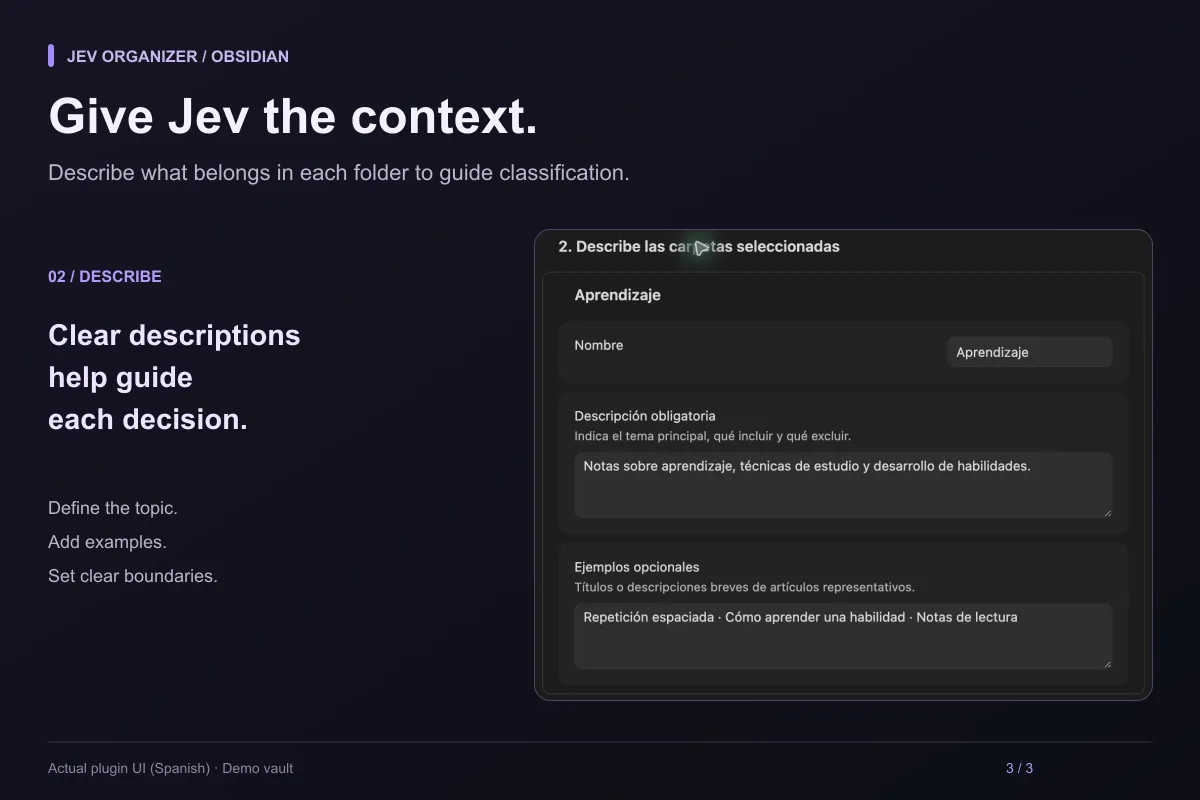Click the 'Describe what belongs in each folder' subtitle
The image size is (1200, 800).
339,172
